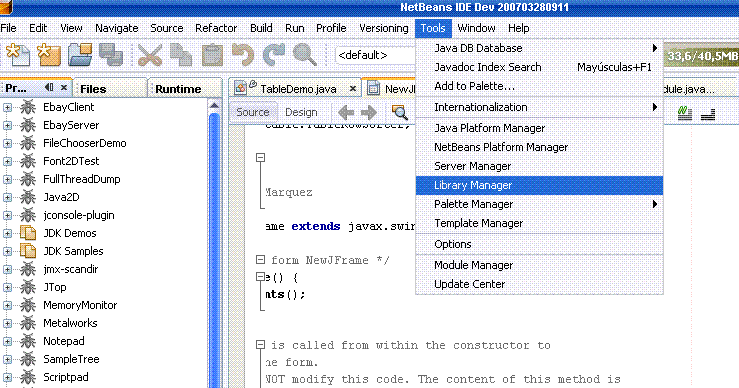This screenshot has height=388, width=739.
Task: Expand the JDK Demos node
Action: pos(8,233)
